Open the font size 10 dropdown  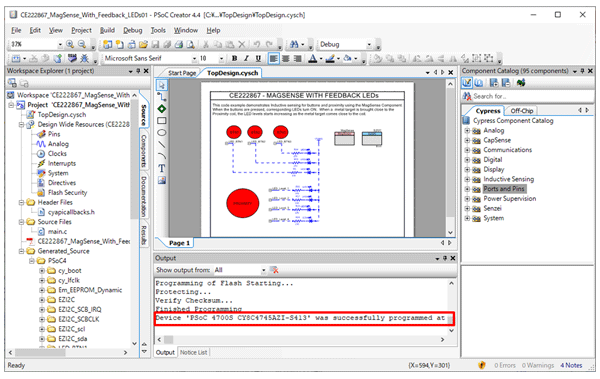point(221,59)
